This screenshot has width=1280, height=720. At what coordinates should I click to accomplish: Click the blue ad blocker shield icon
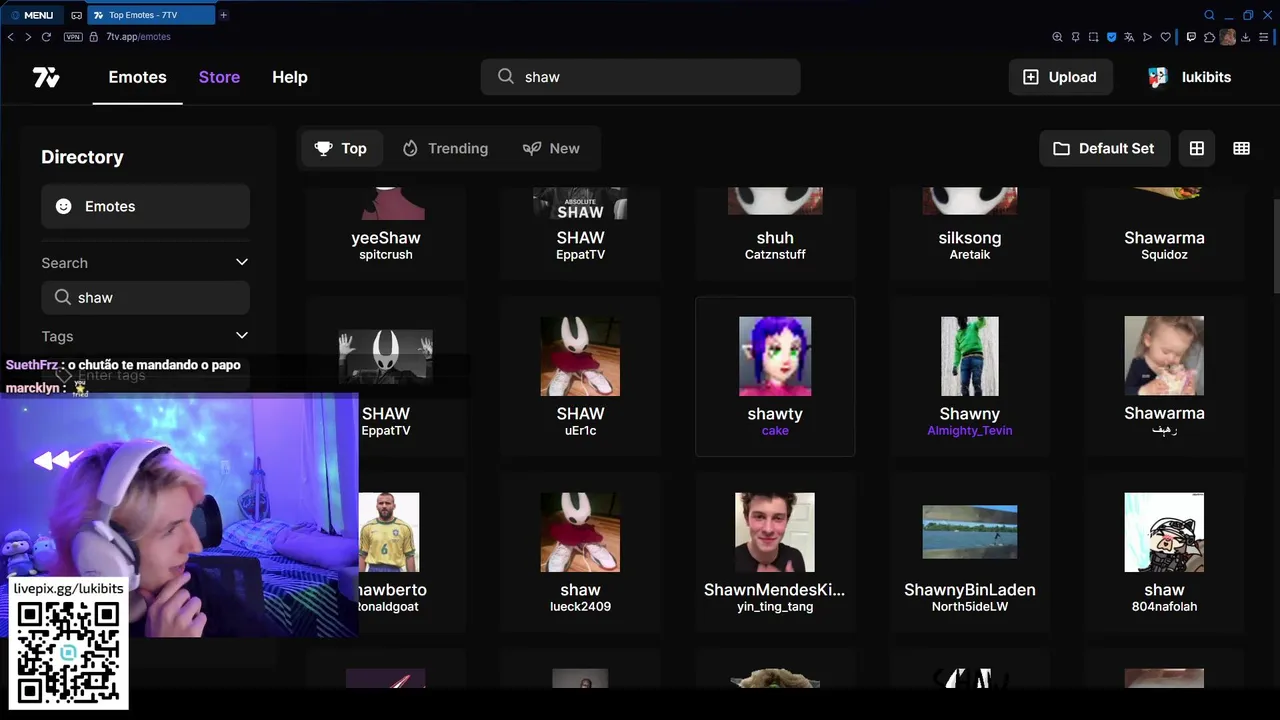click(1111, 37)
